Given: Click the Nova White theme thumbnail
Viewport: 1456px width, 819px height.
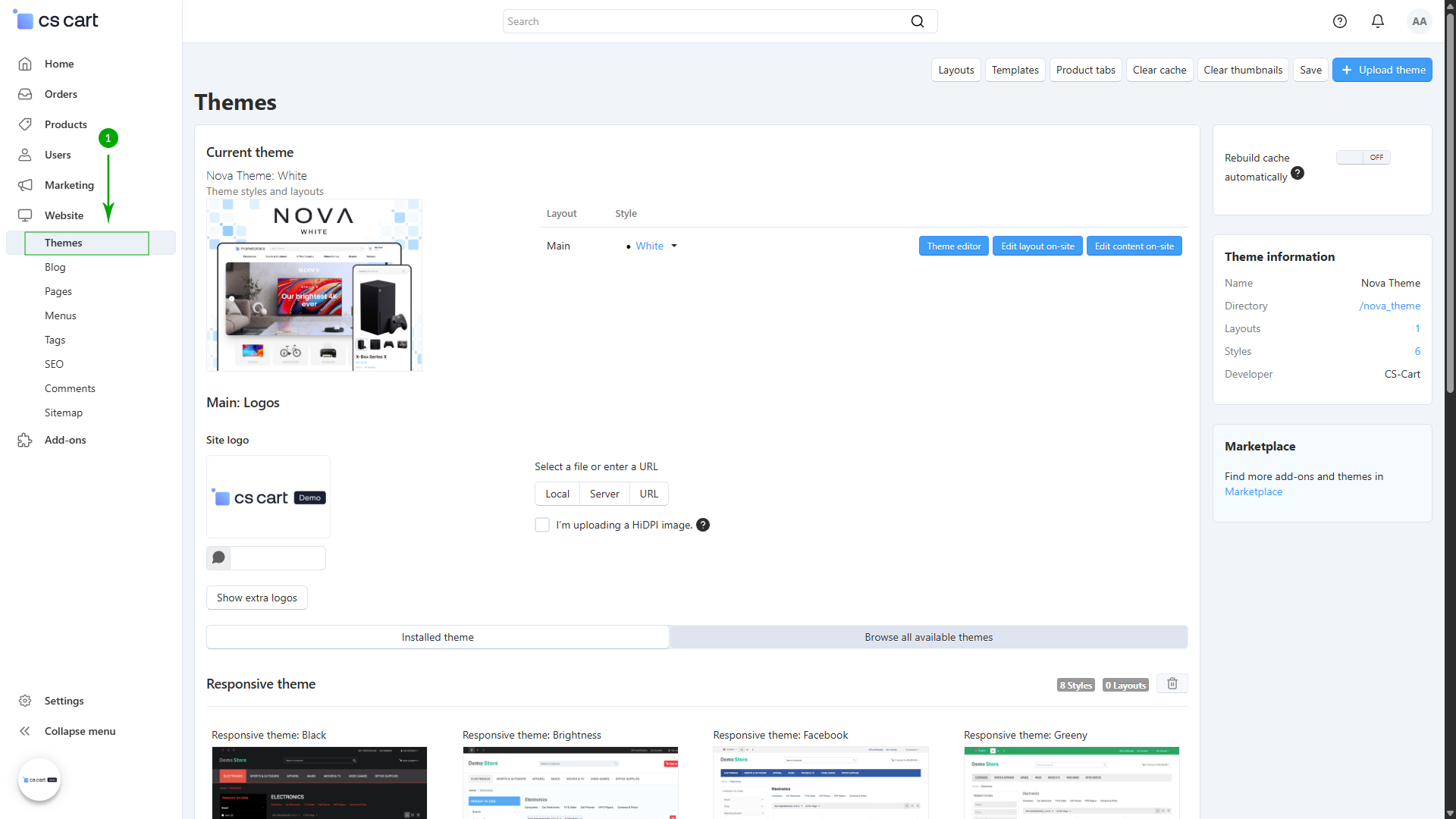Looking at the screenshot, I should [314, 285].
